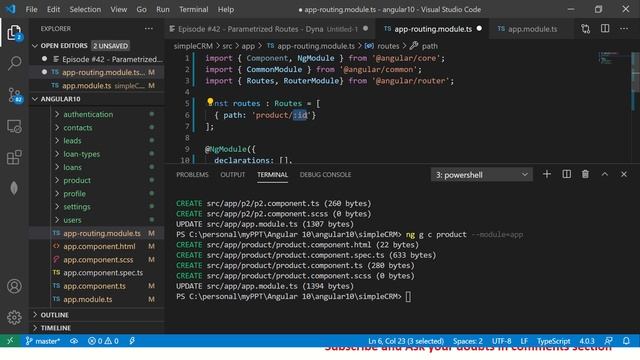Change indentation via Spaces: 2
This screenshot has height=360, width=640.
click(468, 341)
